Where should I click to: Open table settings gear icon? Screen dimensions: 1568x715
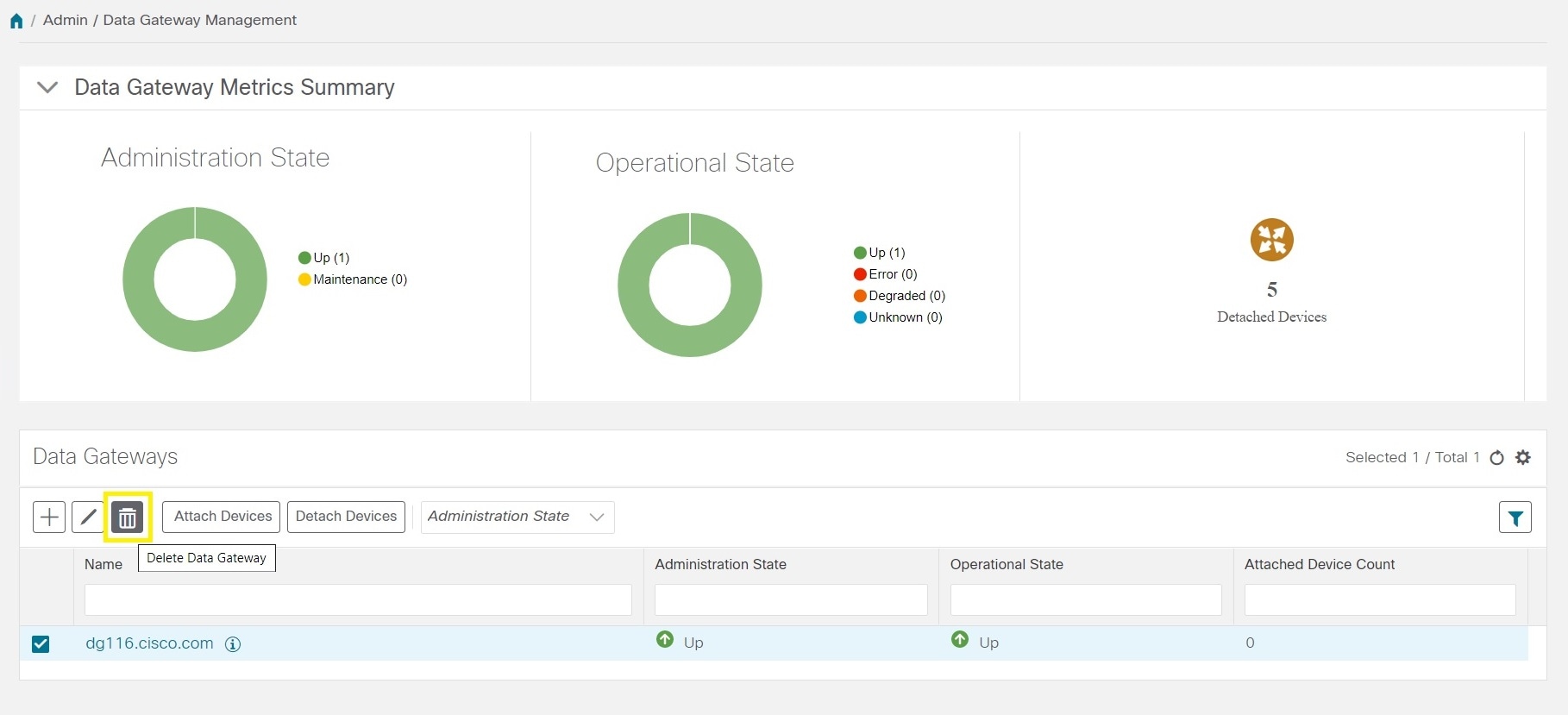tap(1523, 458)
